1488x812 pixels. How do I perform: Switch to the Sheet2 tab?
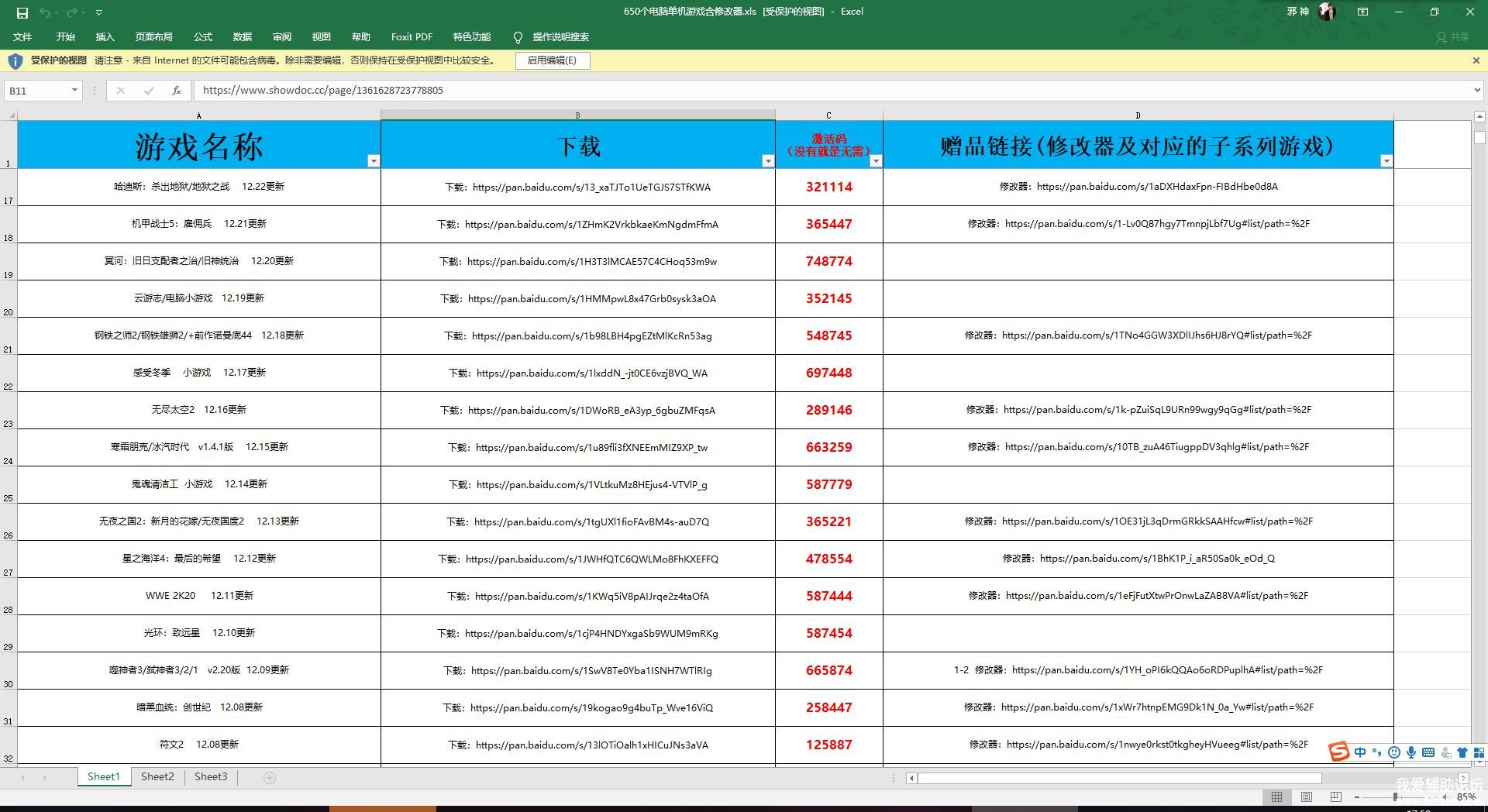[157, 776]
